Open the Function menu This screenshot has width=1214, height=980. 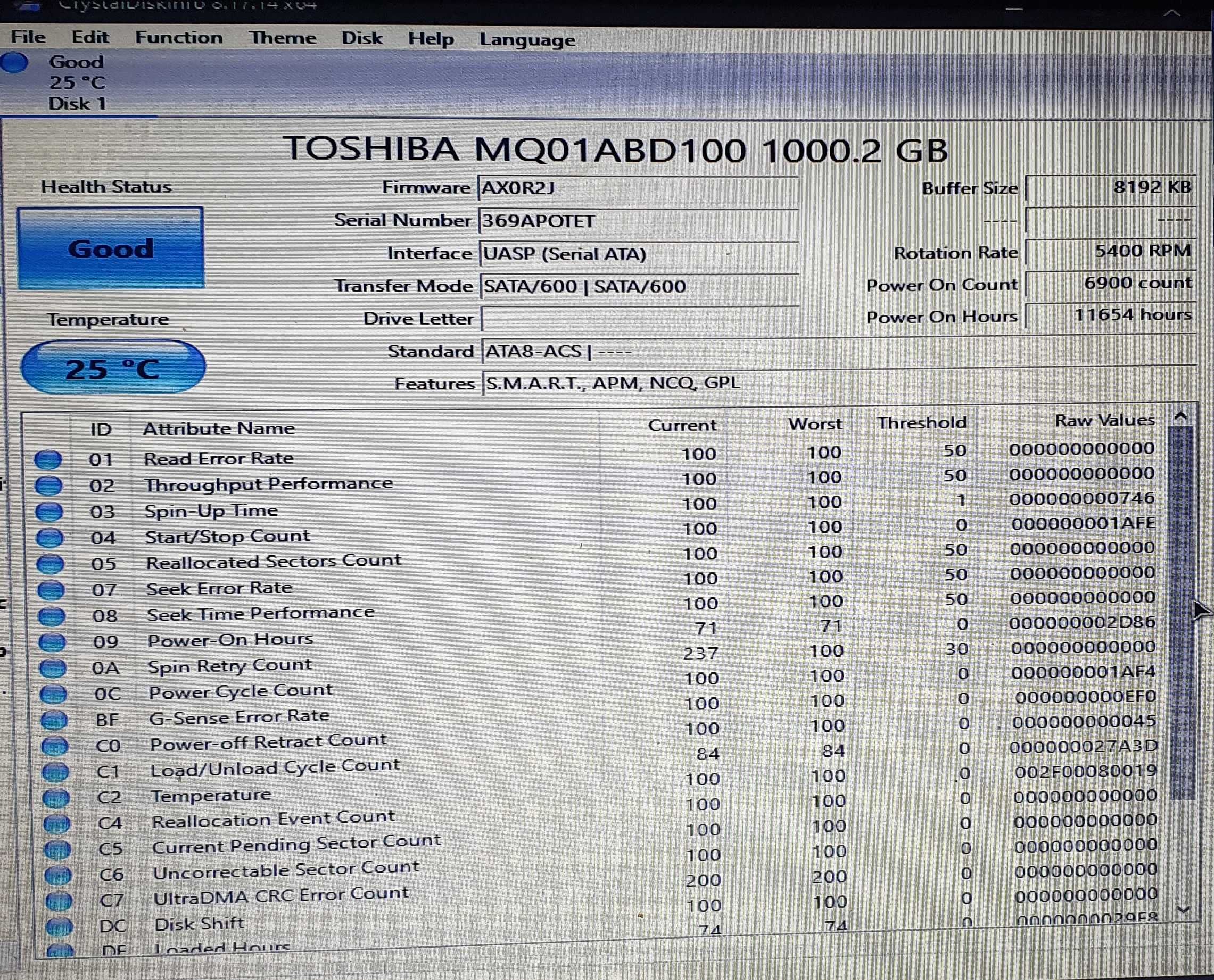[178, 38]
